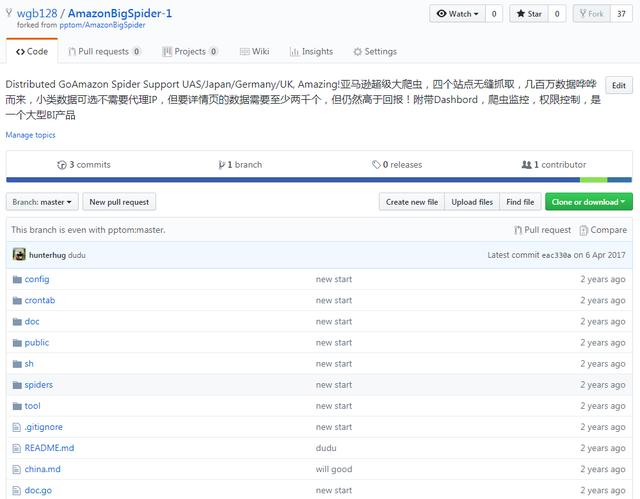This screenshot has width=640, height=499.
Task: Click the tag icon next to 0 releases
Action: [376, 165]
